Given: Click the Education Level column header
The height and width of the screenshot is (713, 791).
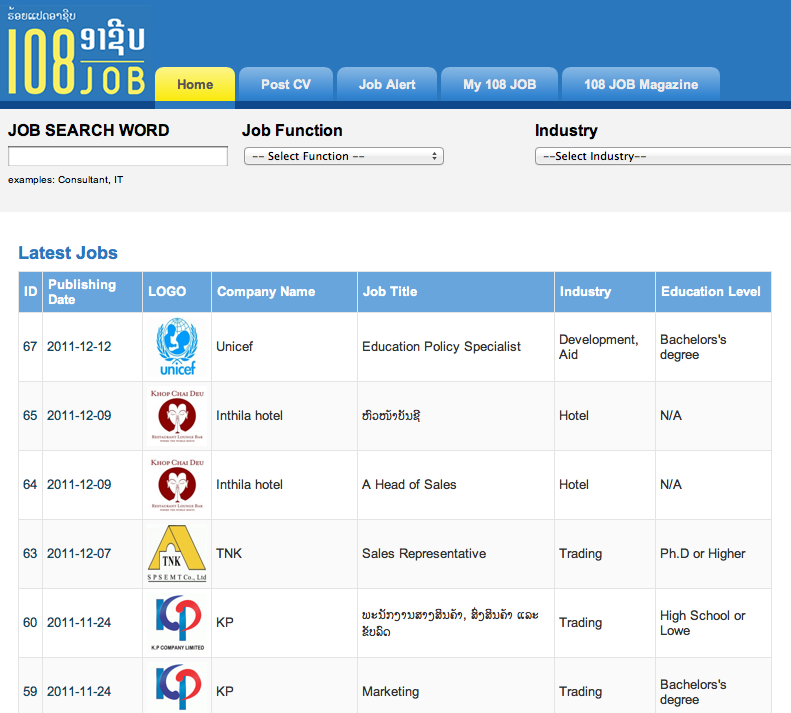Looking at the screenshot, I should tap(713, 292).
